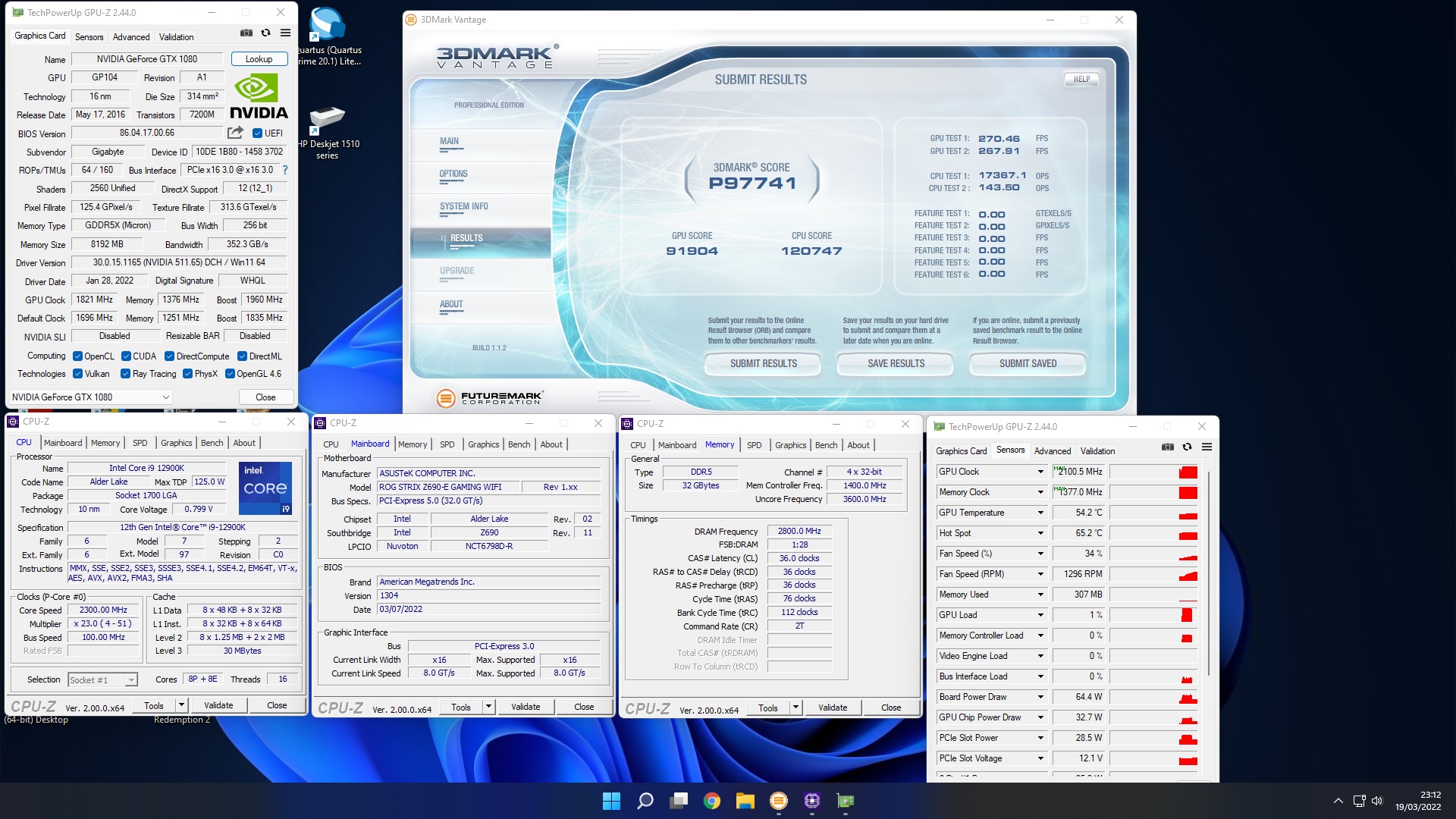Click the refresh icon in top GPU-Z window

(265, 33)
